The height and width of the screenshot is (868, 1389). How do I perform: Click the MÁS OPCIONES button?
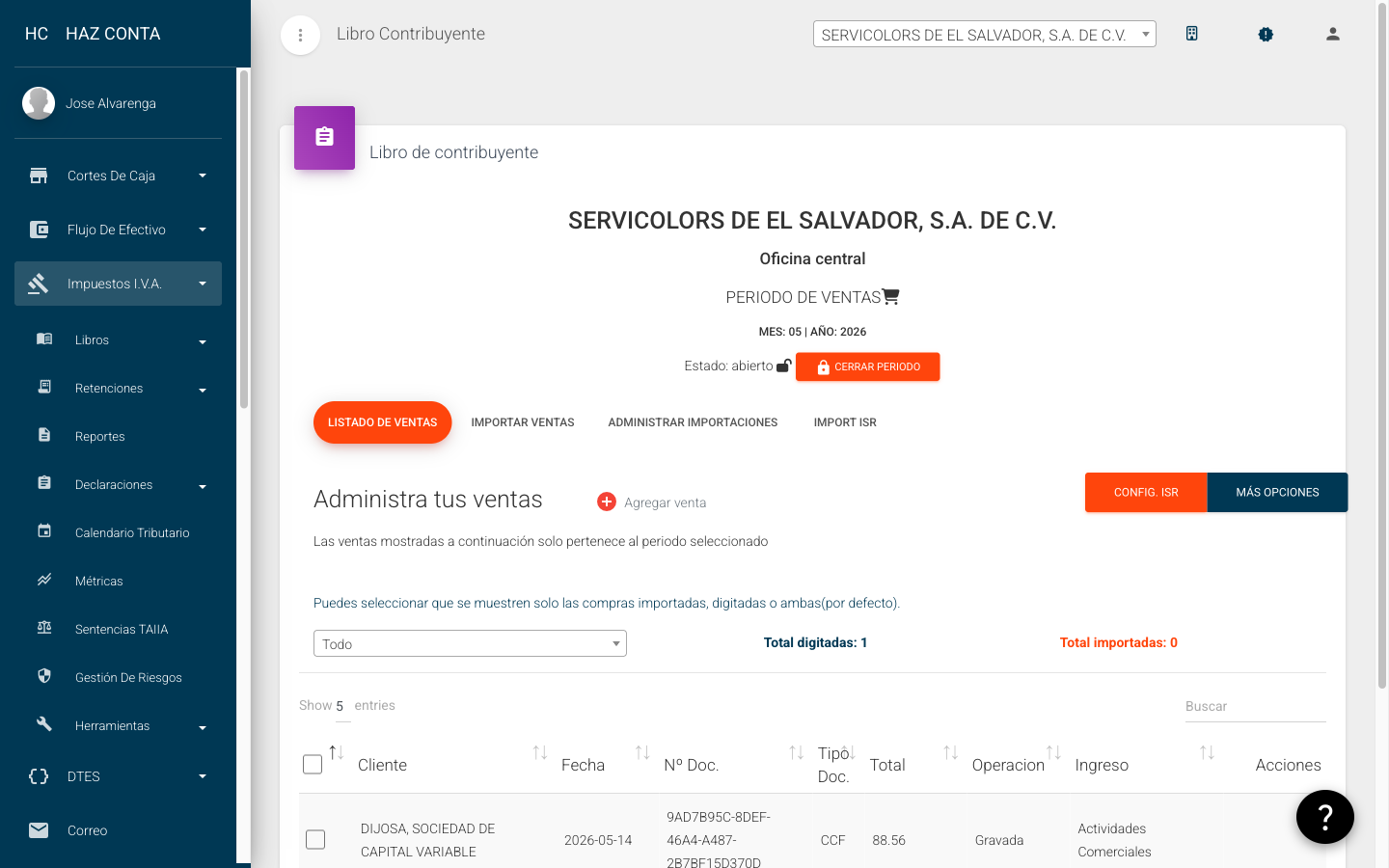point(1277,492)
